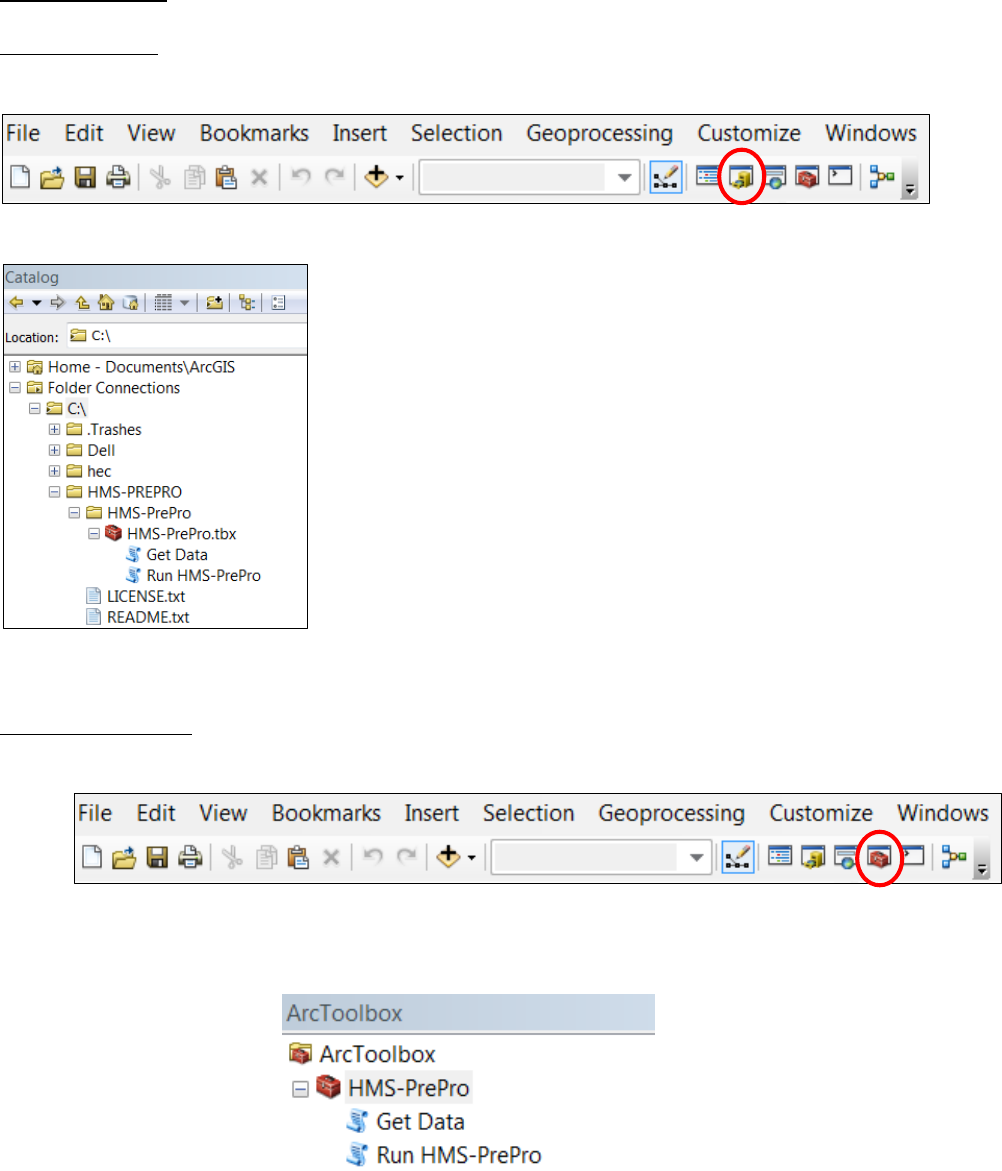The width and height of the screenshot is (1002, 1171).
Task: Click Catalog window icon in lower toolbar
Action: click(813, 857)
